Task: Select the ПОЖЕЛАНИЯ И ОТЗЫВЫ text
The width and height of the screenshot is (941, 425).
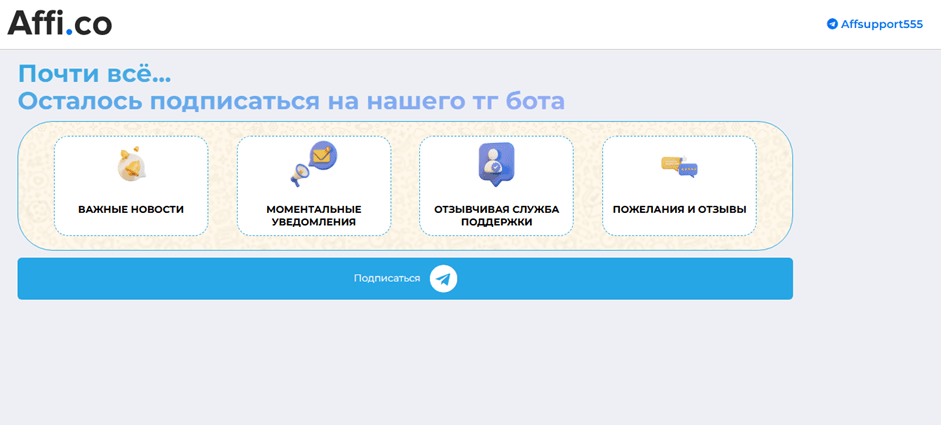Action: [679, 209]
